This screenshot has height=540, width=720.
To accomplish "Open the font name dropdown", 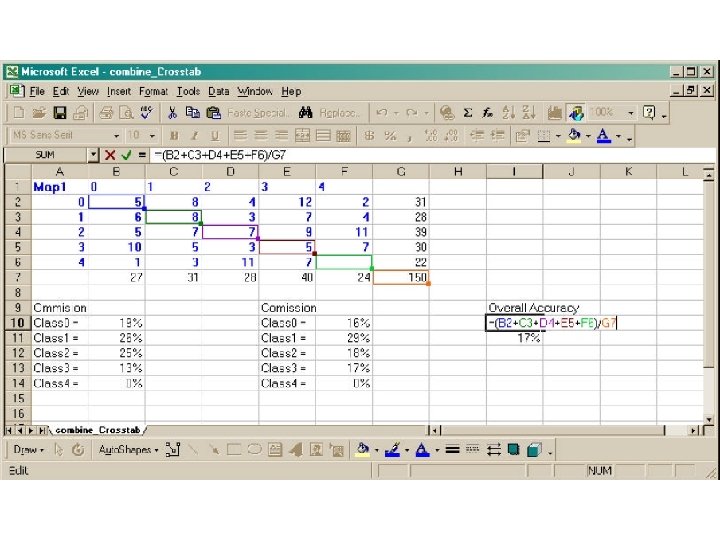I will tap(116, 135).
